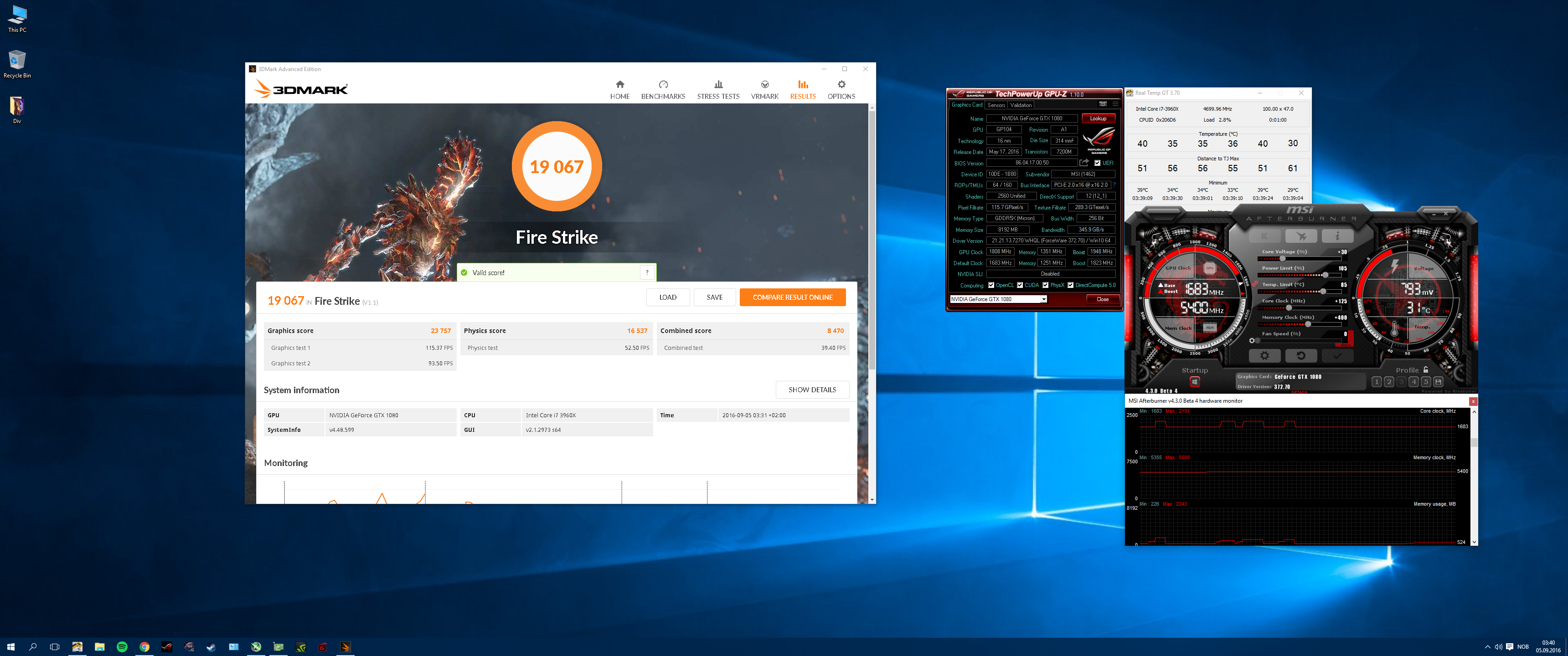
Task: Toggle the UEFI checkbox in GPU-Z
Action: tap(1098, 163)
